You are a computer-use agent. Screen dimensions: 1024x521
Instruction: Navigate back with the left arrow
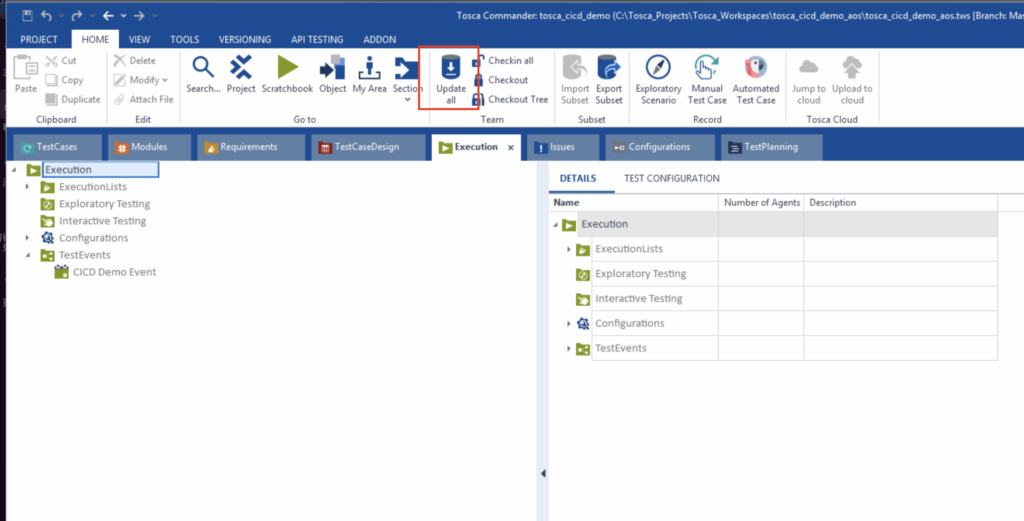point(108,15)
